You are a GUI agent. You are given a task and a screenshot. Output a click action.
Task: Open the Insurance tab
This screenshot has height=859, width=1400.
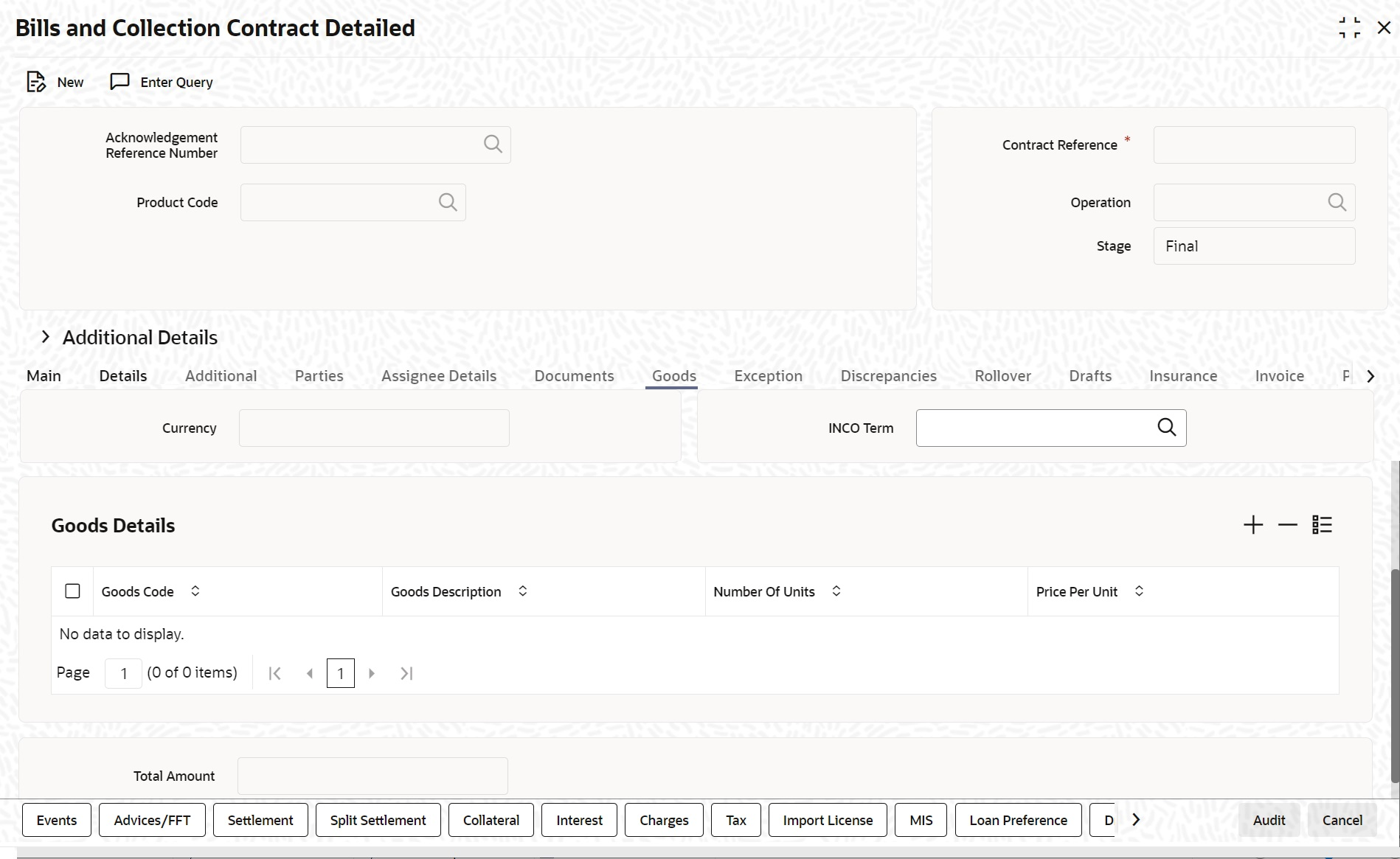[x=1183, y=376]
